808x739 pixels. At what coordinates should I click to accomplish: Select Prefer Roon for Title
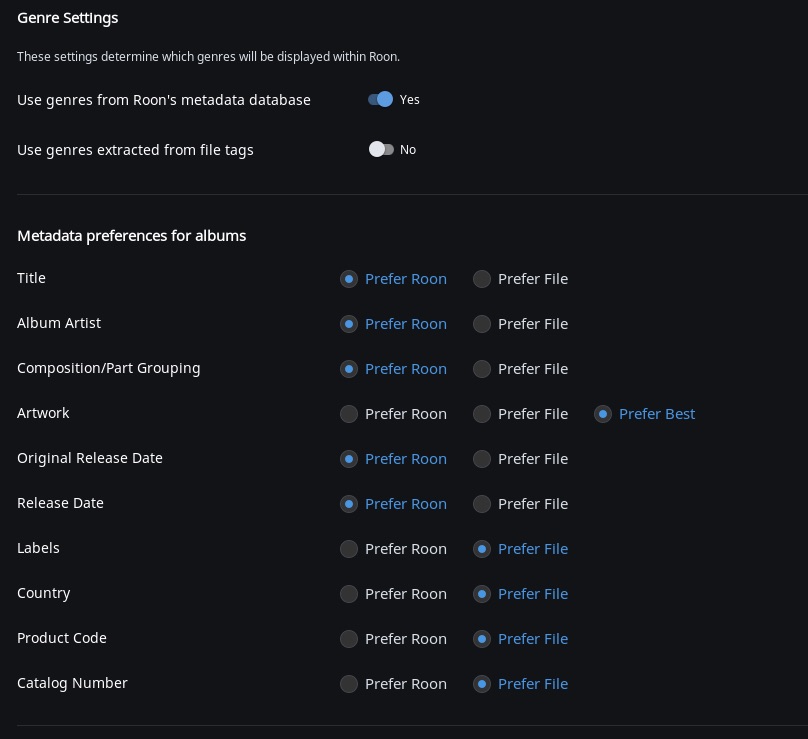click(x=349, y=279)
